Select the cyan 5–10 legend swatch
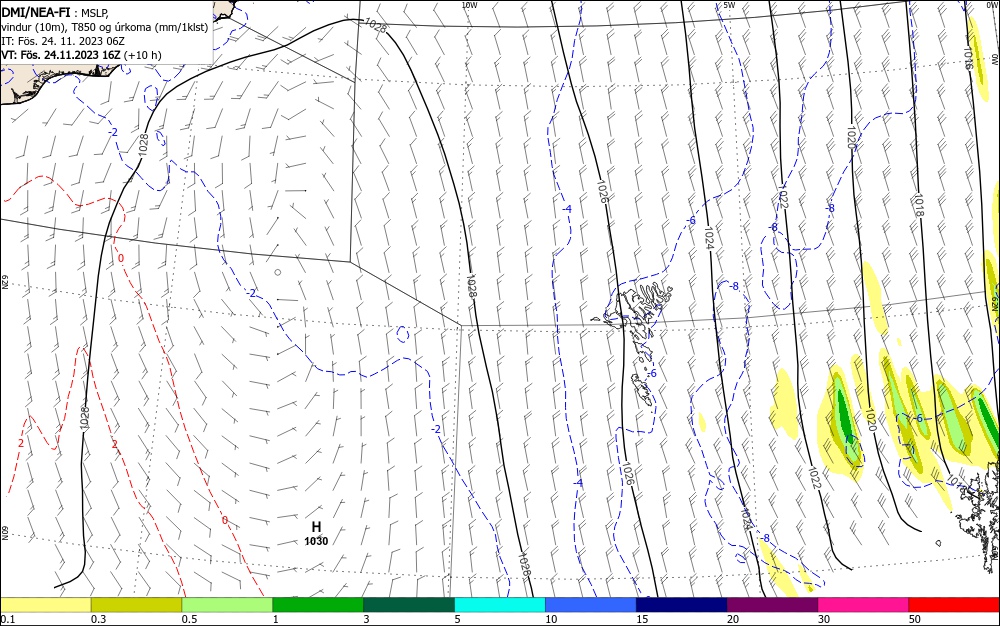The image size is (1000, 626). (499, 605)
